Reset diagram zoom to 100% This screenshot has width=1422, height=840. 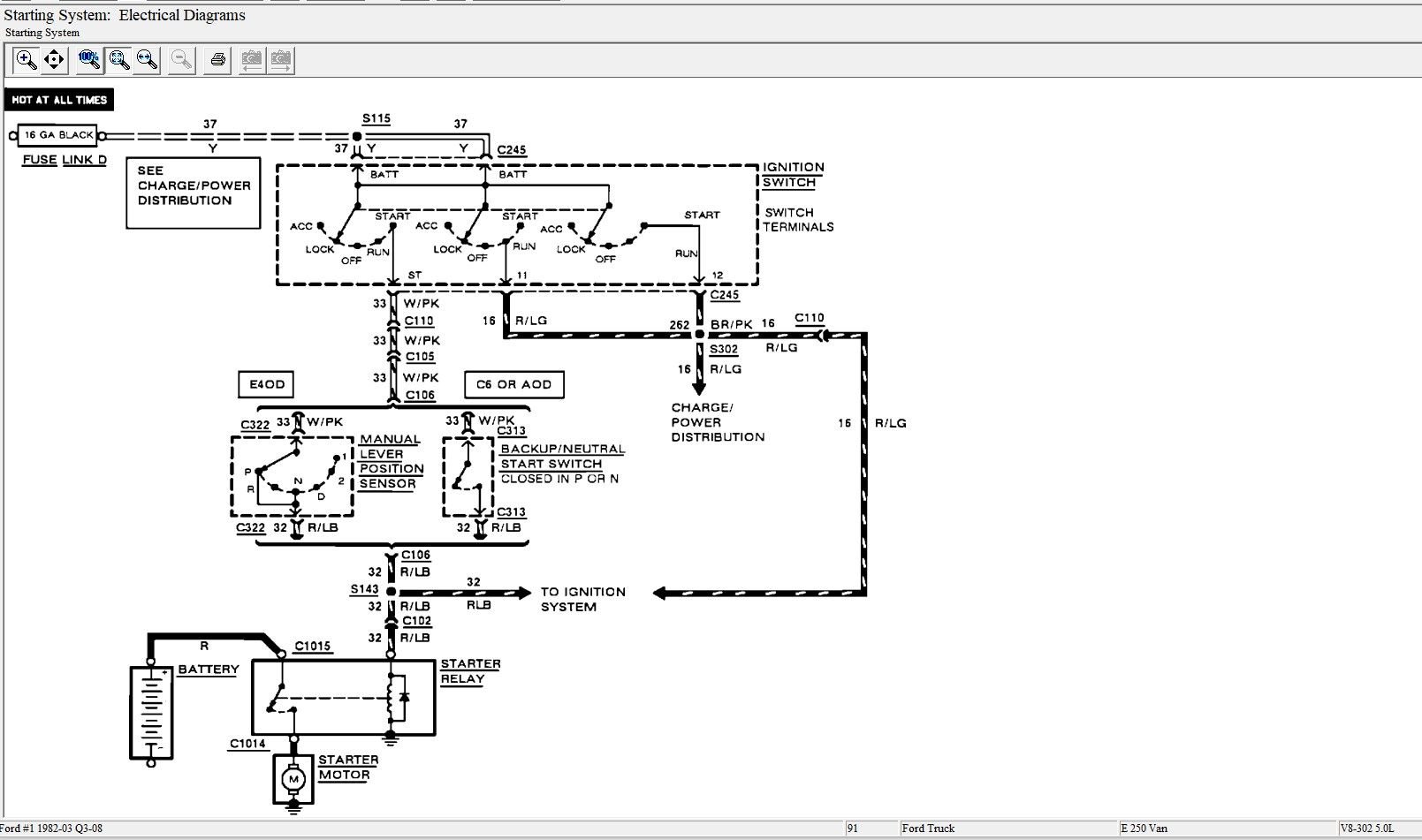point(89,60)
